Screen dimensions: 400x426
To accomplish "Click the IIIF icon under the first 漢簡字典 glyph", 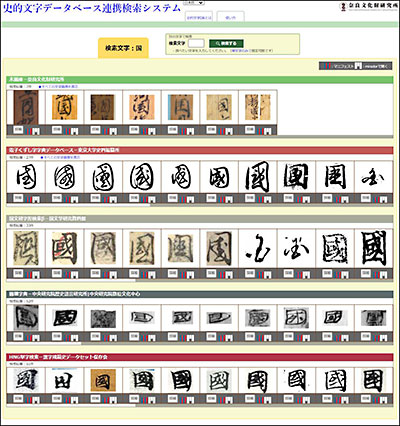I will (28, 337).
